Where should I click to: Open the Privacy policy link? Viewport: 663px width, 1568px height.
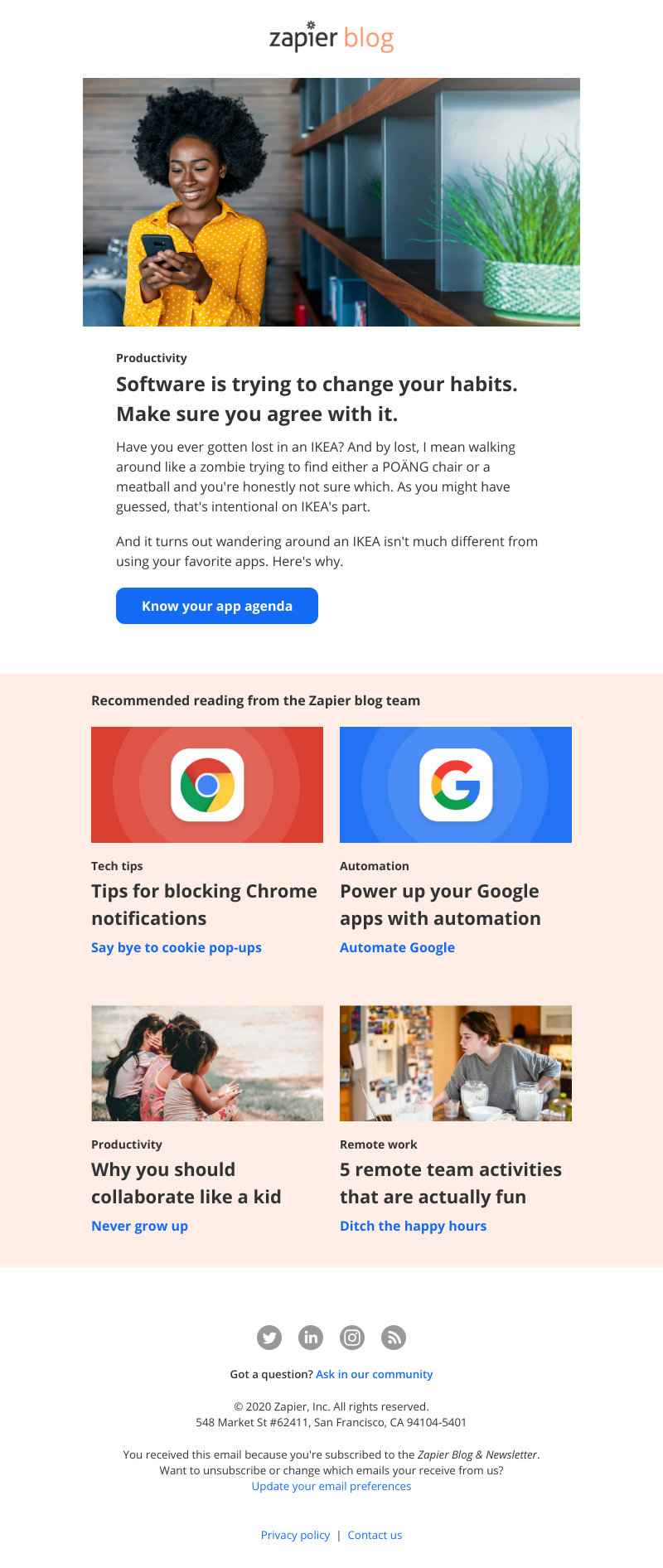[295, 1535]
